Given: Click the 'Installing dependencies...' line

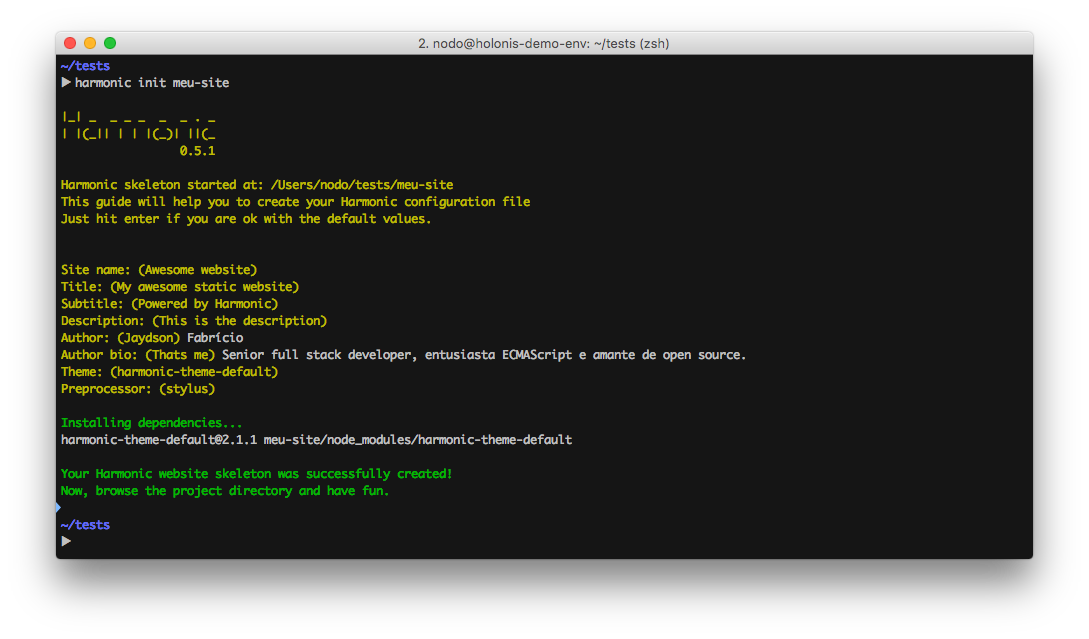Looking at the screenshot, I should pyautogui.click(x=151, y=423).
